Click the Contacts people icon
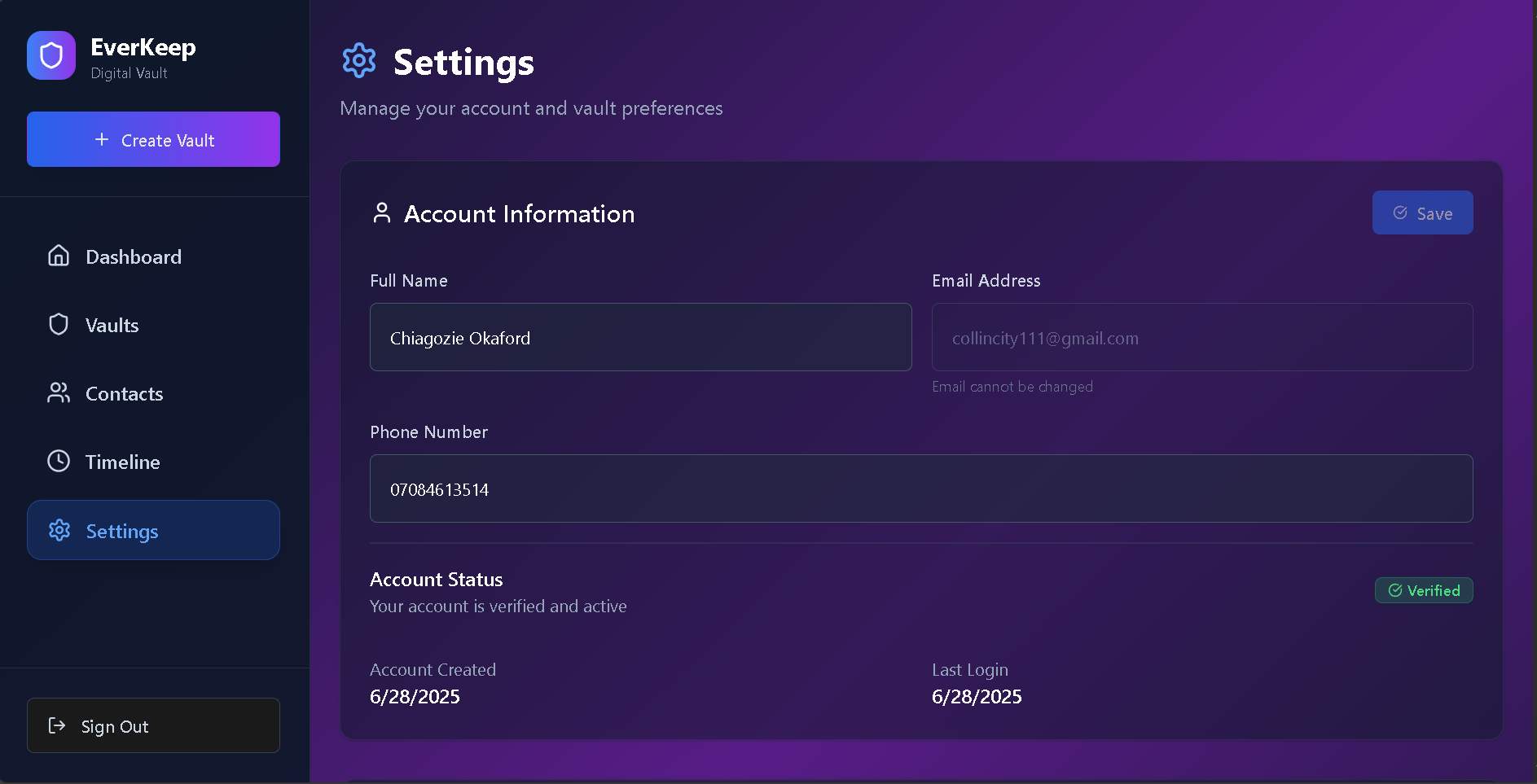This screenshot has width=1537, height=784. 59,392
